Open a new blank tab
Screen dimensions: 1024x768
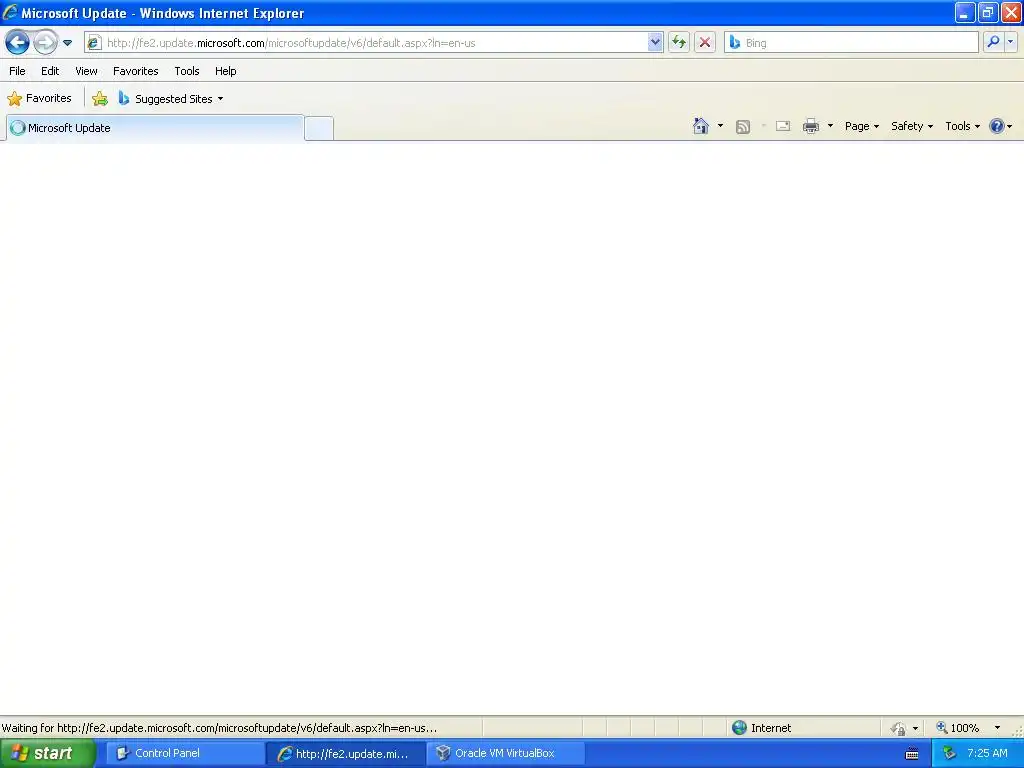pyautogui.click(x=319, y=128)
